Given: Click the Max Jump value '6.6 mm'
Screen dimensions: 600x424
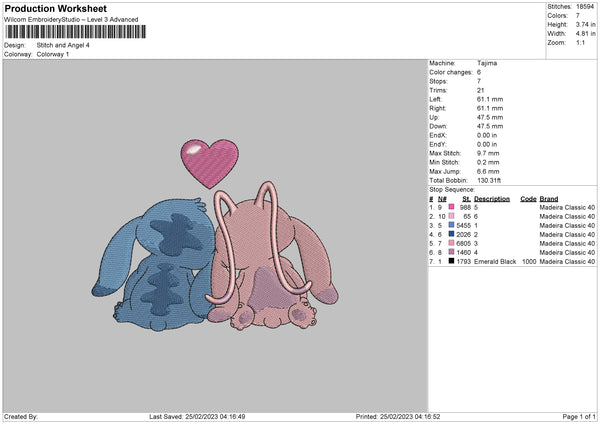Looking at the screenshot, I should click(x=488, y=171).
